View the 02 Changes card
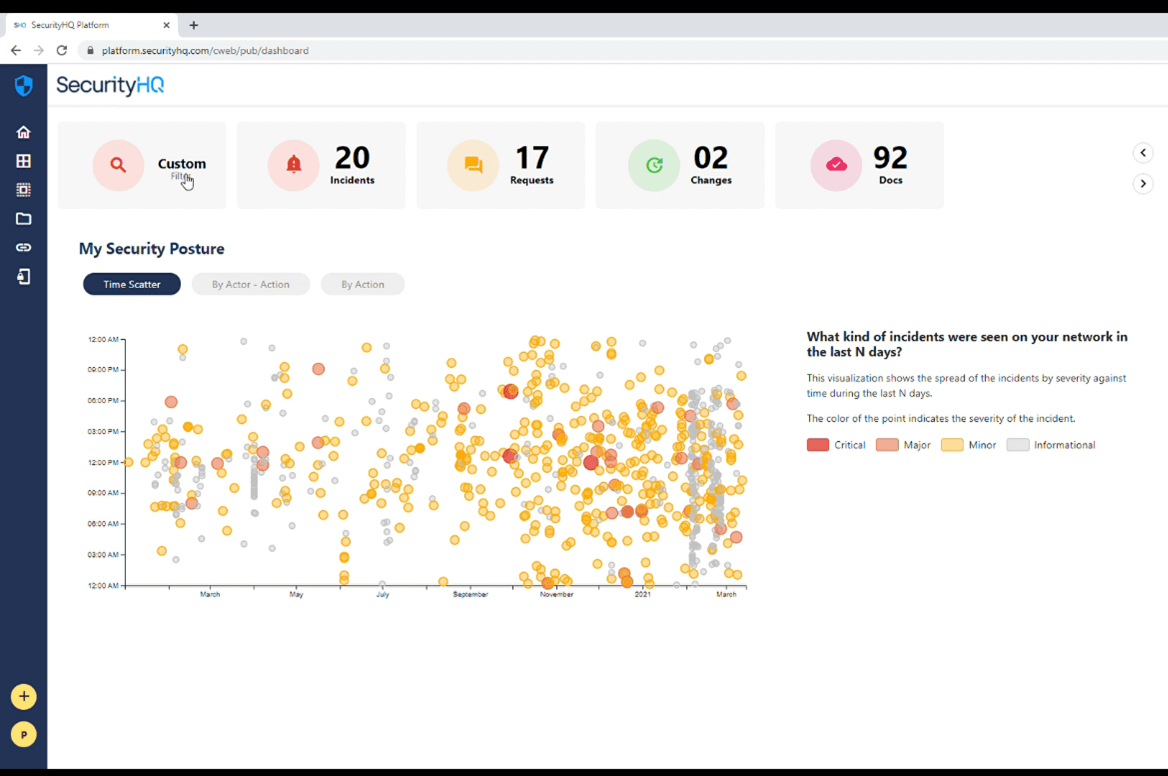1168x776 pixels. click(x=680, y=166)
